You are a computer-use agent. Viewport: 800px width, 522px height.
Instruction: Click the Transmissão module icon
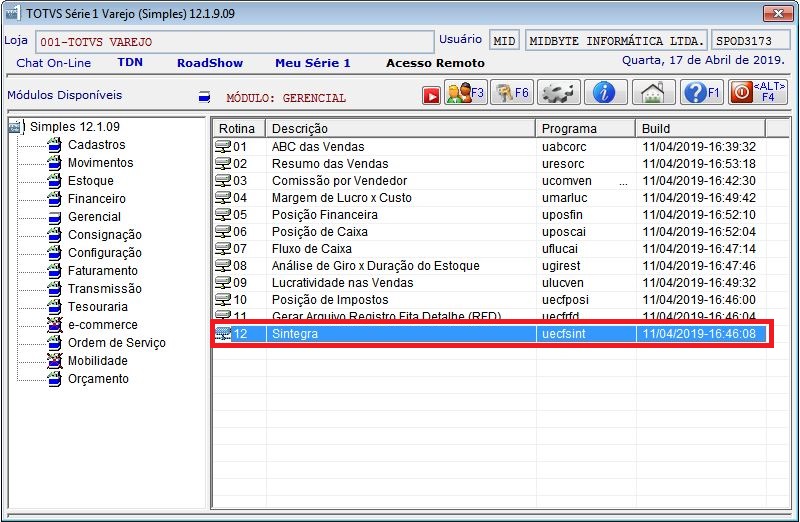click(x=55, y=288)
